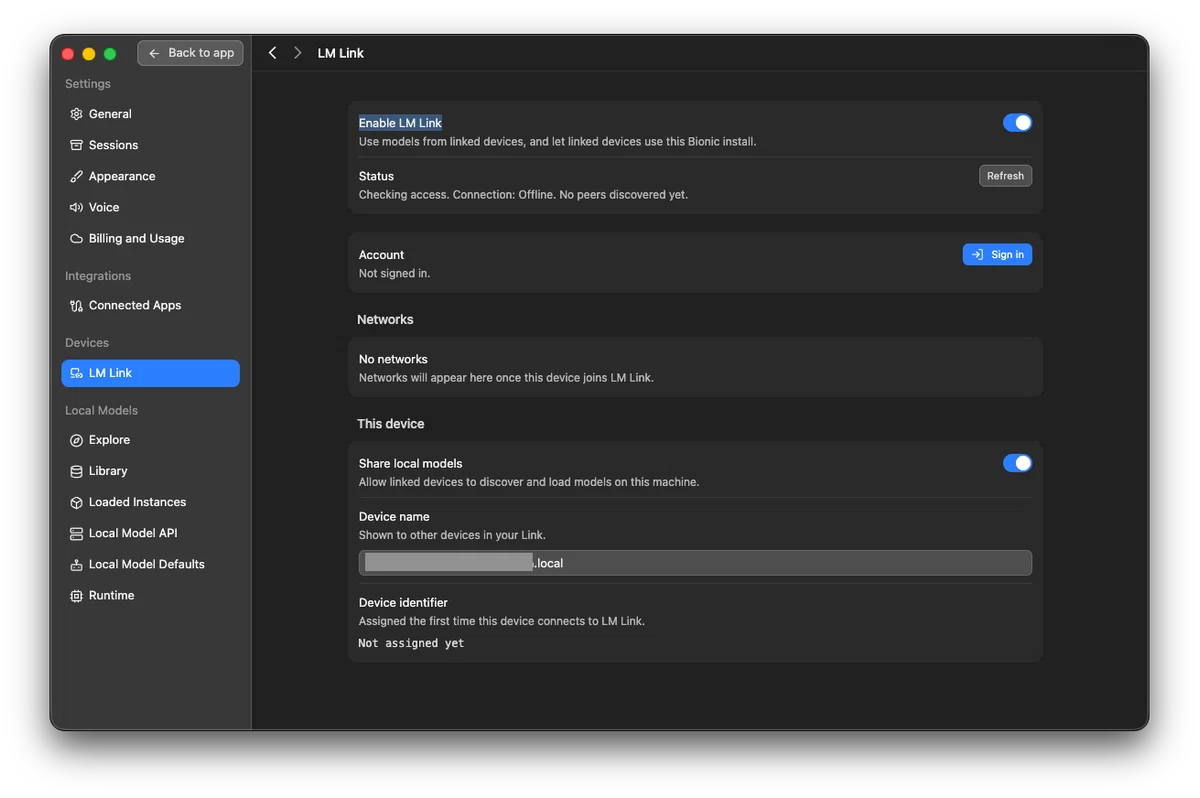Click the 'Not assigned yet' identifier text
Screen dimensions: 1200x798
(x=411, y=643)
